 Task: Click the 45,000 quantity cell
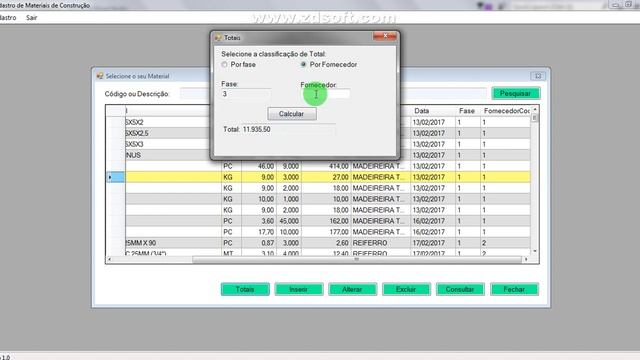pyautogui.click(x=289, y=221)
